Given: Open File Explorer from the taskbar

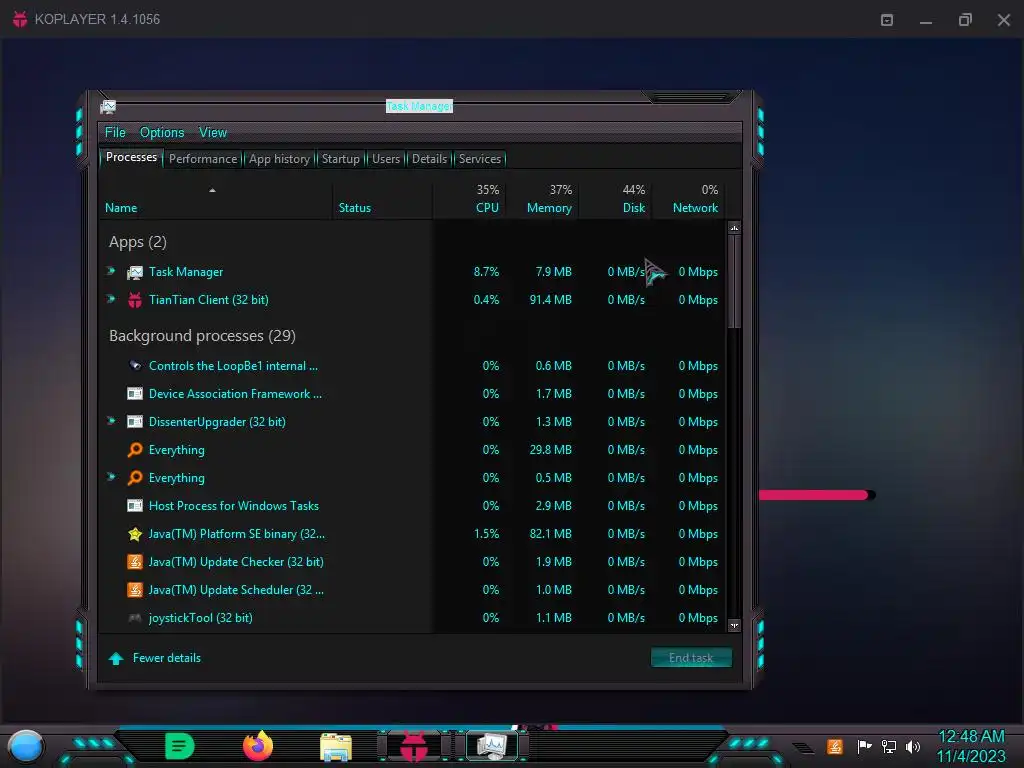Looking at the screenshot, I should coord(336,747).
